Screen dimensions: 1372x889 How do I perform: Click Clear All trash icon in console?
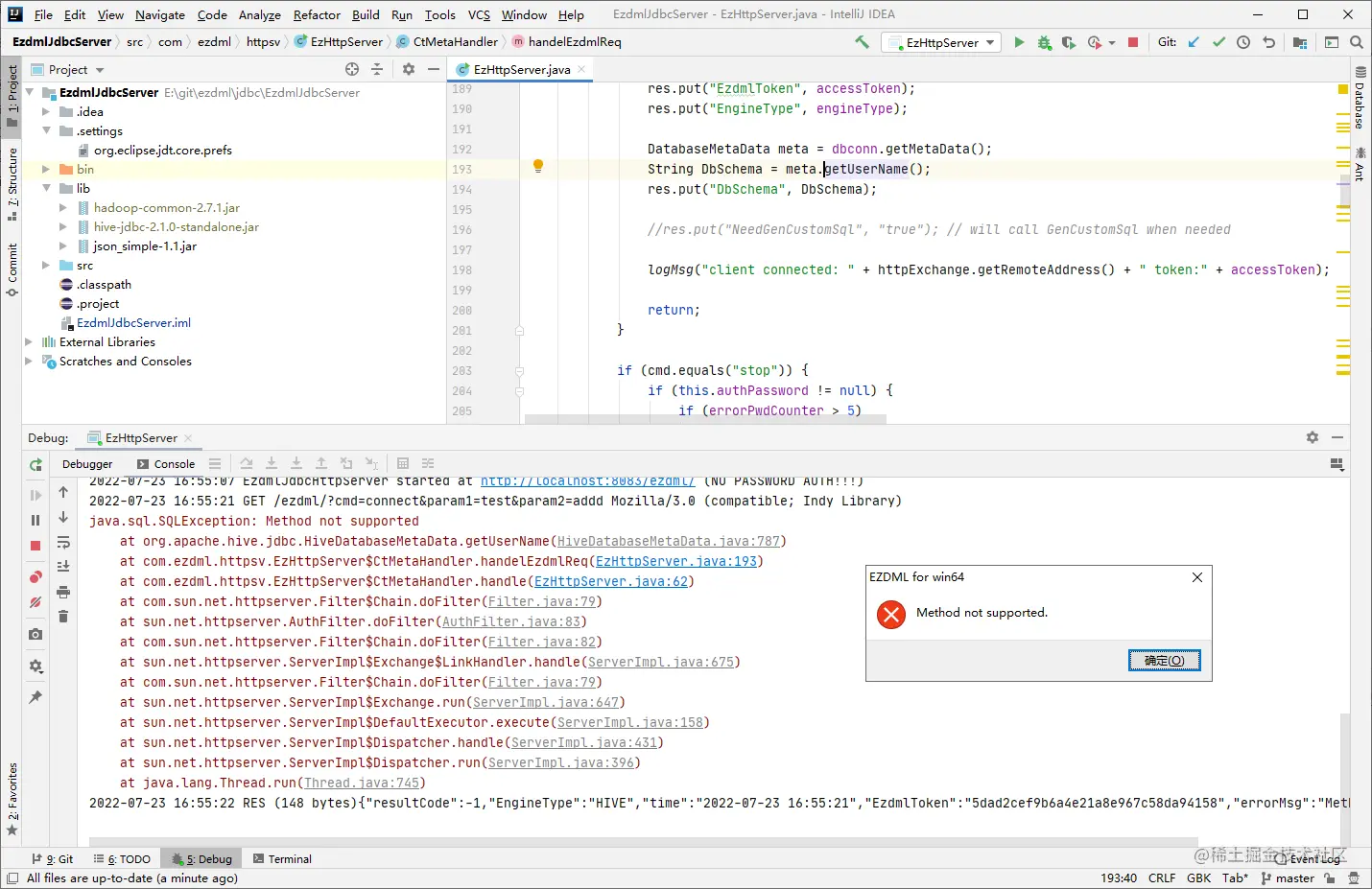click(x=63, y=617)
